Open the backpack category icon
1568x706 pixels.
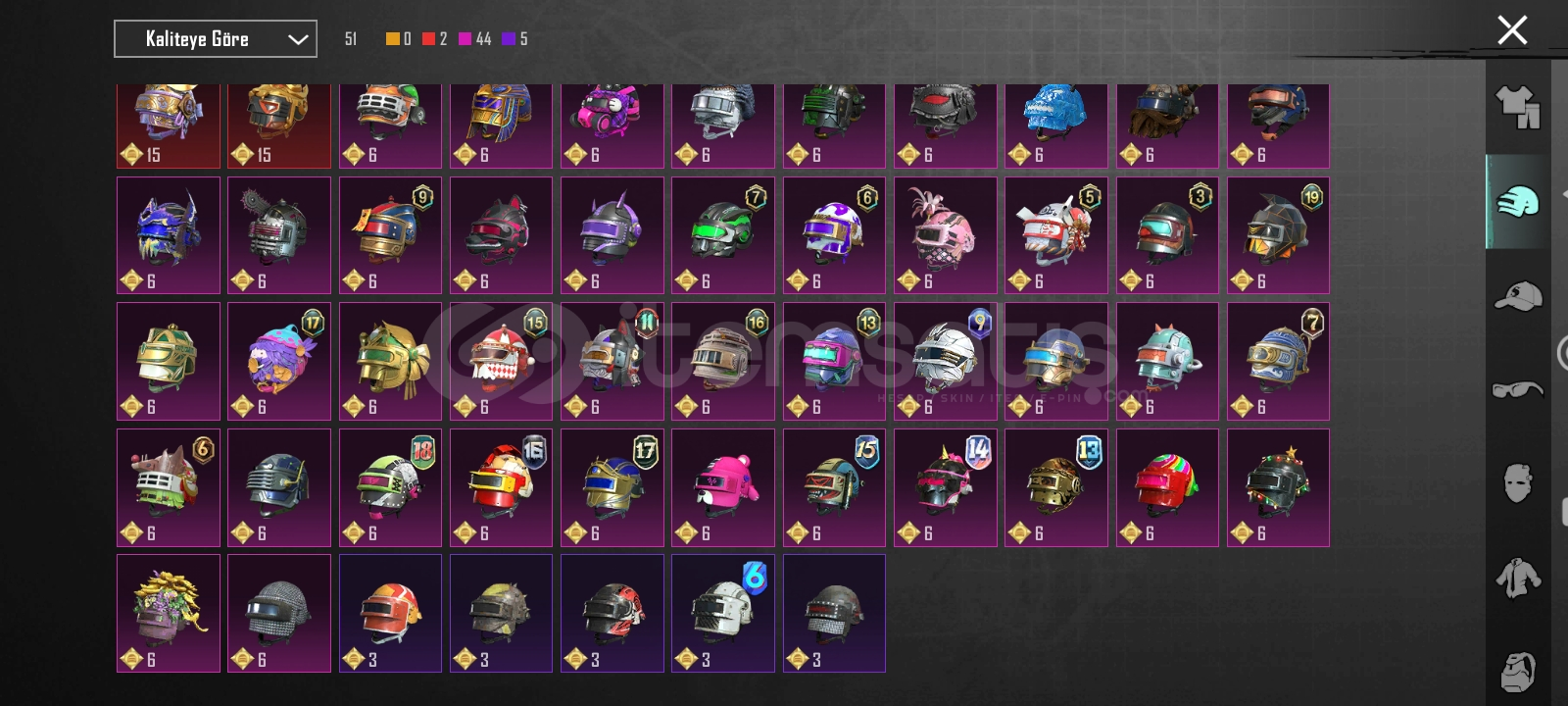[x=1517, y=671]
